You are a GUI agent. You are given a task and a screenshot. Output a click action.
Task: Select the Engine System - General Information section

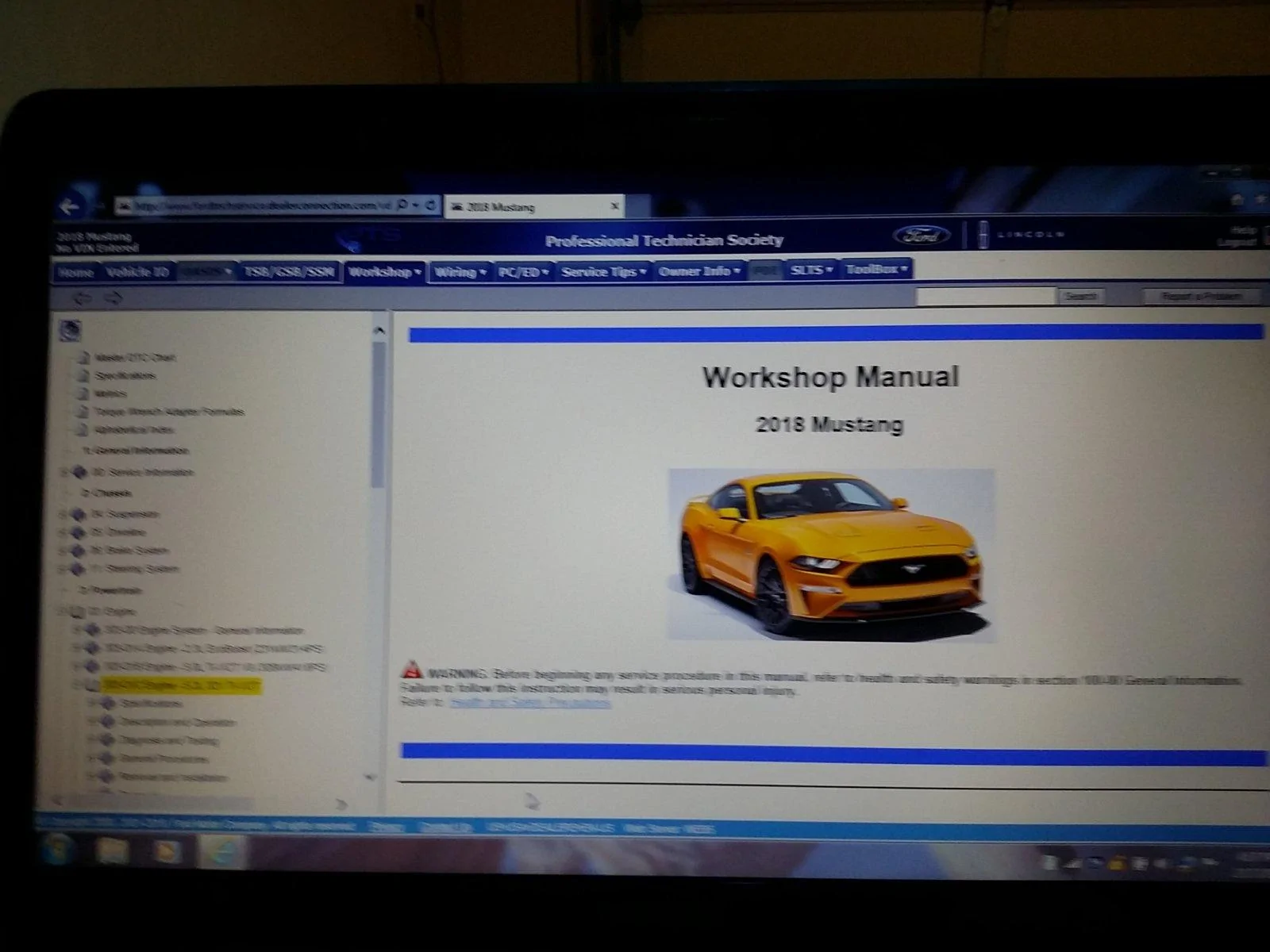click(204, 630)
